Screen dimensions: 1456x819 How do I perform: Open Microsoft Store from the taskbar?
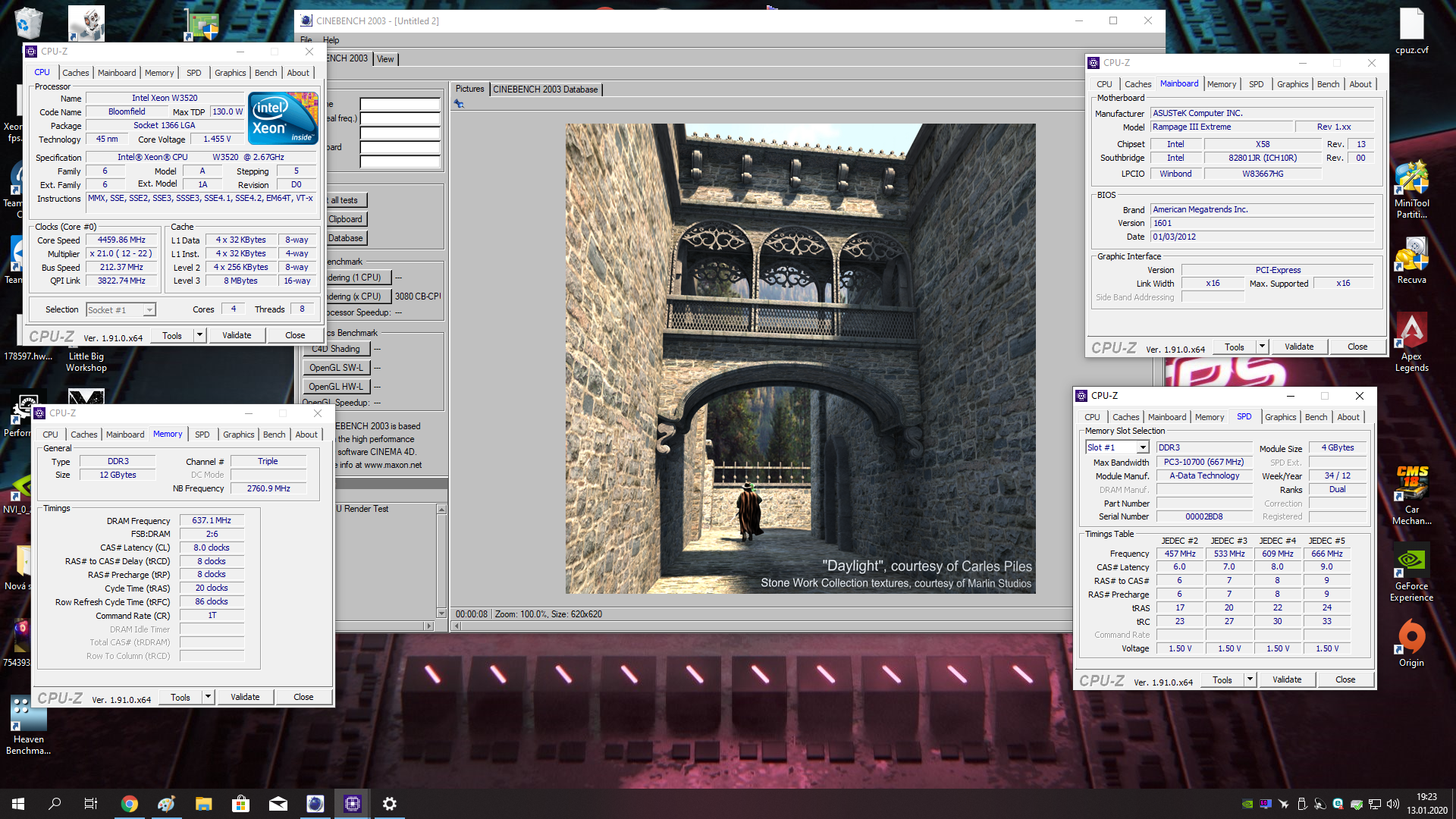click(240, 804)
